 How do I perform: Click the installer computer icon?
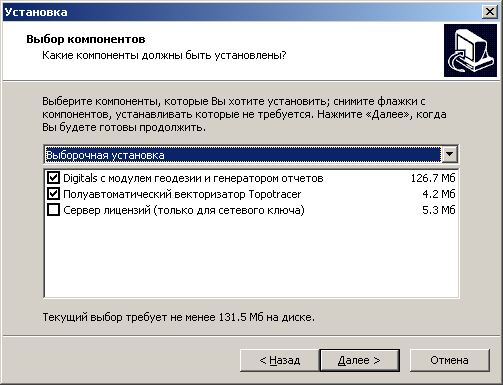[470, 50]
